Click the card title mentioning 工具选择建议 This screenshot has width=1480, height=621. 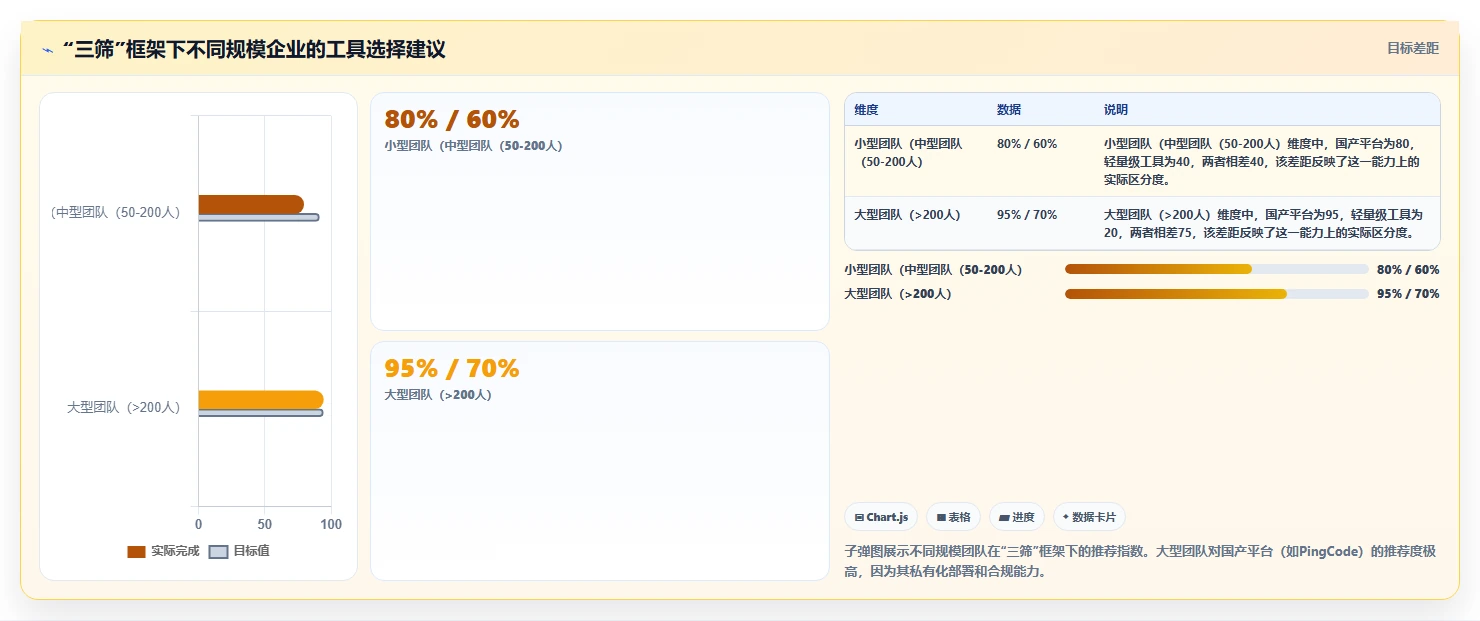click(x=254, y=49)
